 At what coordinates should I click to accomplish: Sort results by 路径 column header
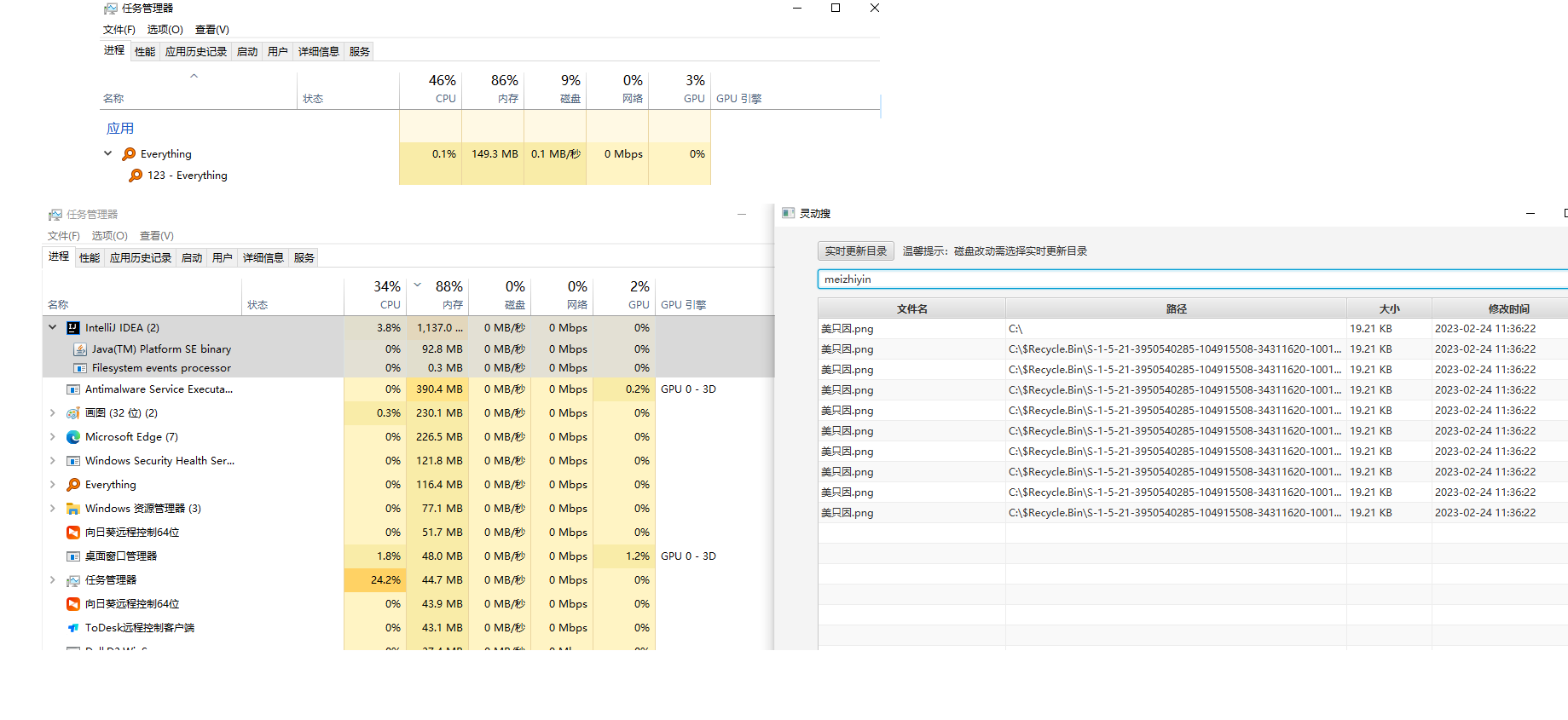pyautogui.click(x=1177, y=308)
